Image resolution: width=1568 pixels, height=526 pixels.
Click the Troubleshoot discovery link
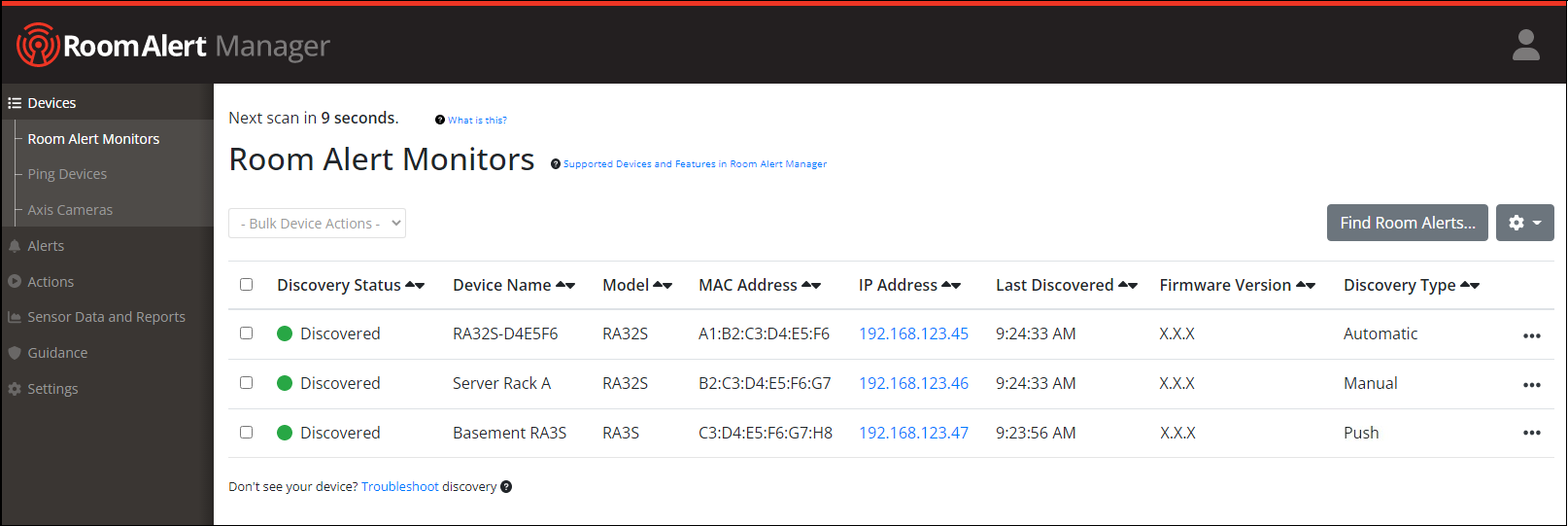coord(399,487)
